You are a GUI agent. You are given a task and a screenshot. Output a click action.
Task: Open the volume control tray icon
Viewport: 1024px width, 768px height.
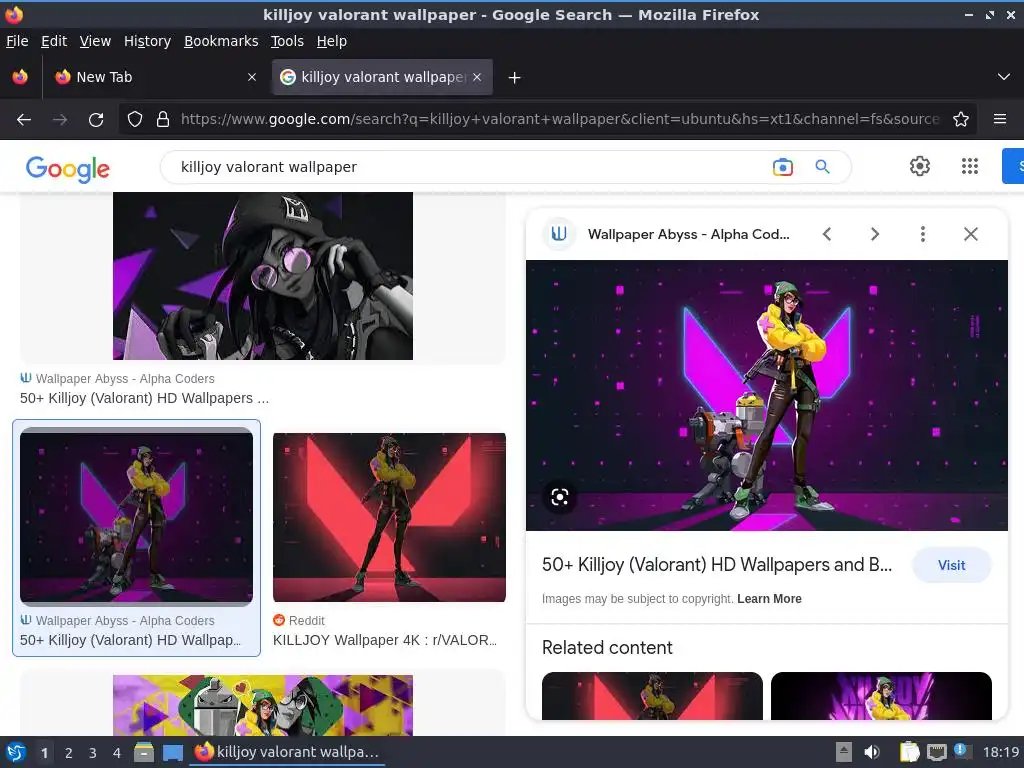[x=871, y=752]
